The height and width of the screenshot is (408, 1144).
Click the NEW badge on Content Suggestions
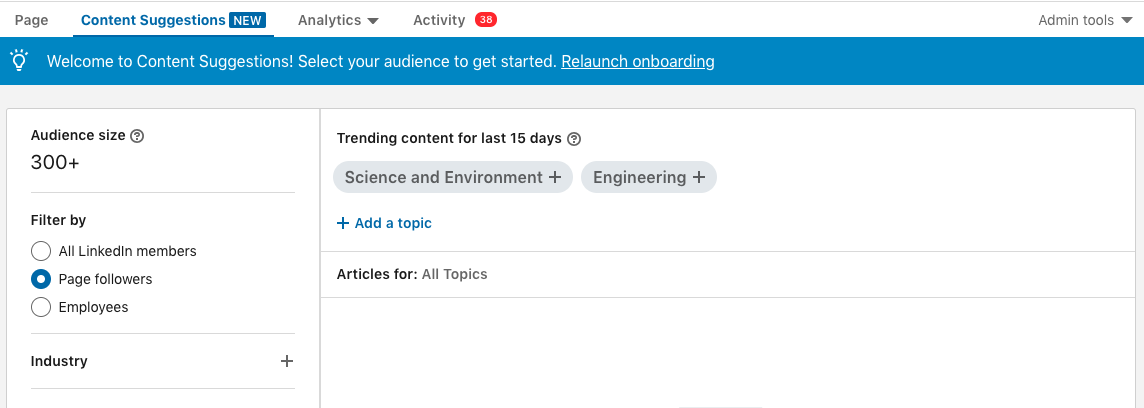[x=247, y=20]
